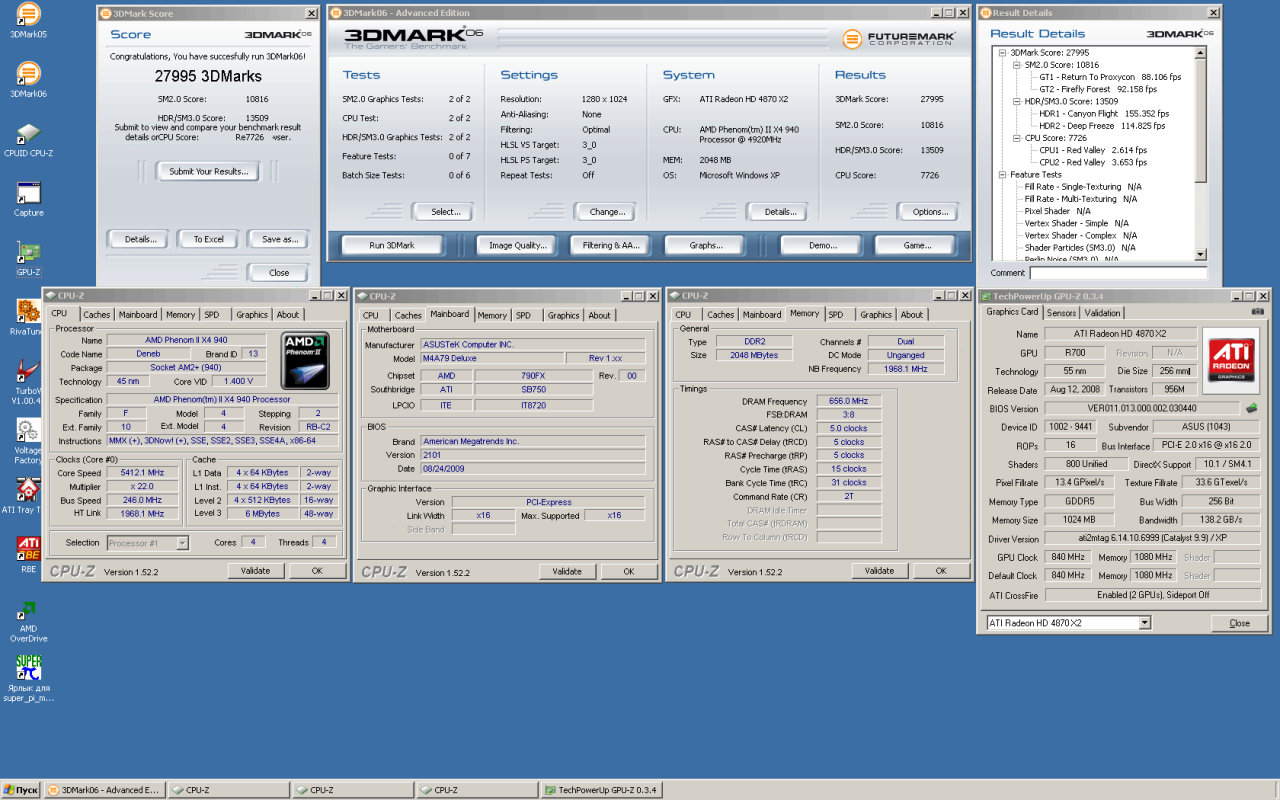The height and width of the screenshot is (800, 1280).
Task: Open the Validation tab in GPU-Z
Action: coord(1103,313)
